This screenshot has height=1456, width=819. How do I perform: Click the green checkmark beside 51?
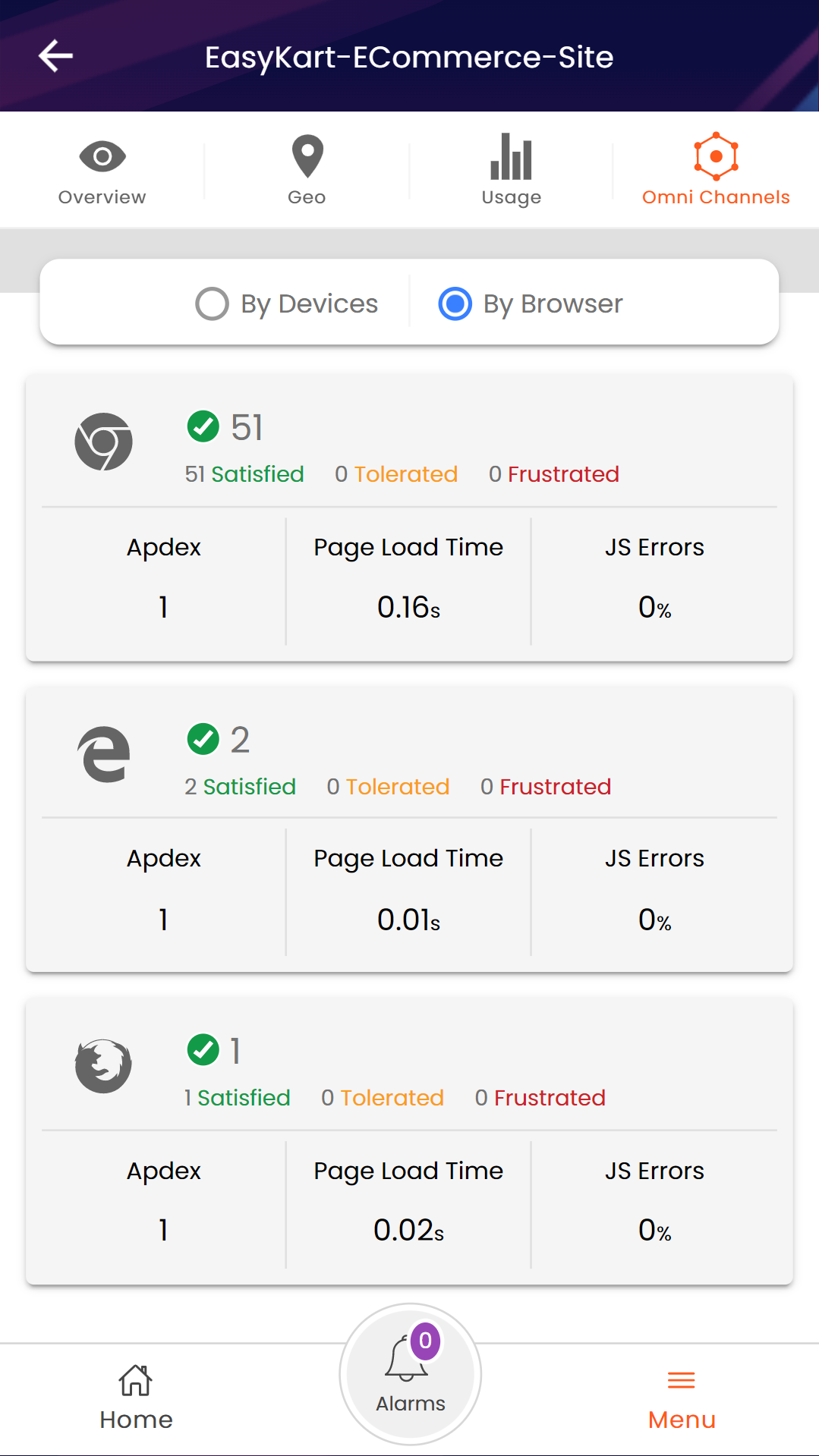coord(203,426)
